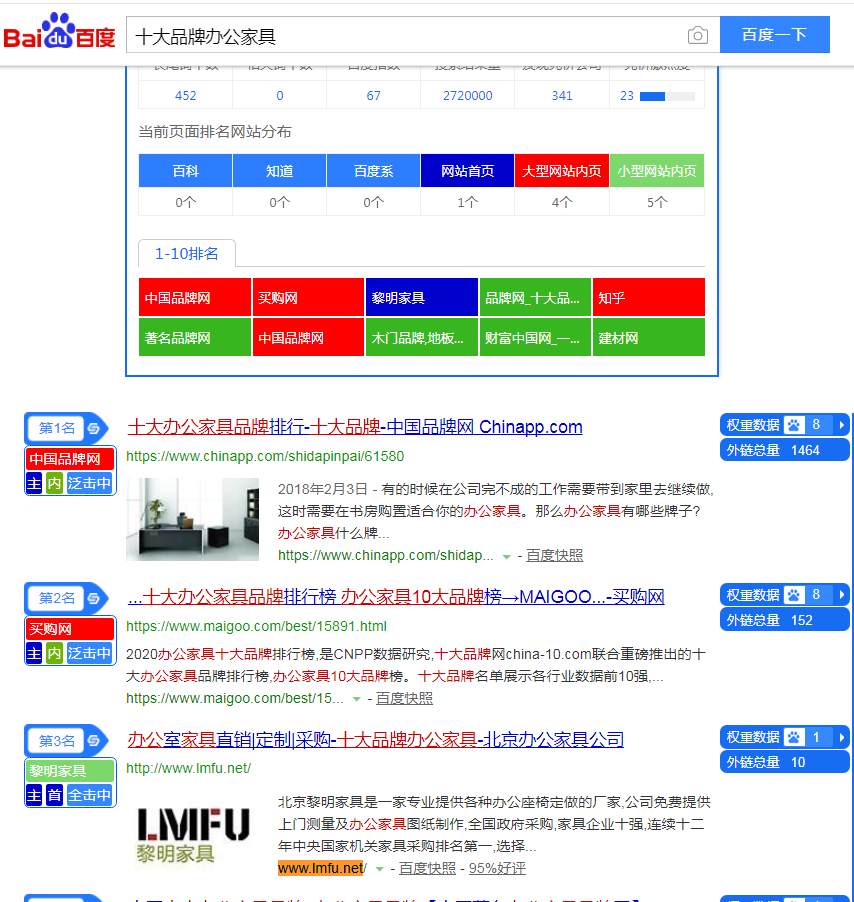The image size is (854, 902).
Task: Open 百度快照 for the maigoo result
Action: click(404, 698)
